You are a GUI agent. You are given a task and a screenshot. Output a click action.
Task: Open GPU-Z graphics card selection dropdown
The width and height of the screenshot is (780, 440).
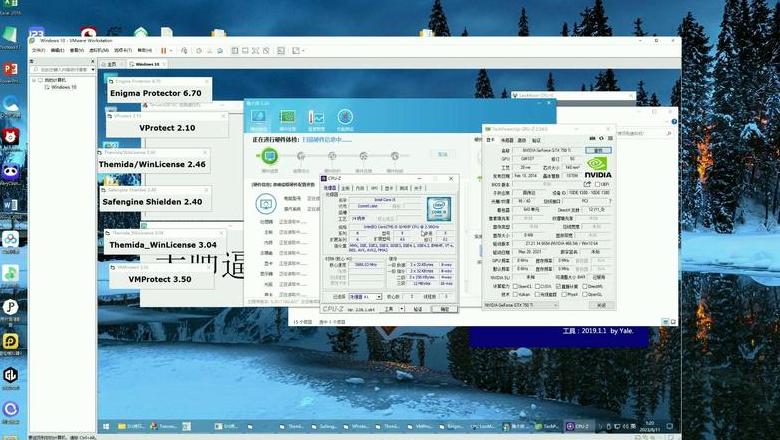521,305
